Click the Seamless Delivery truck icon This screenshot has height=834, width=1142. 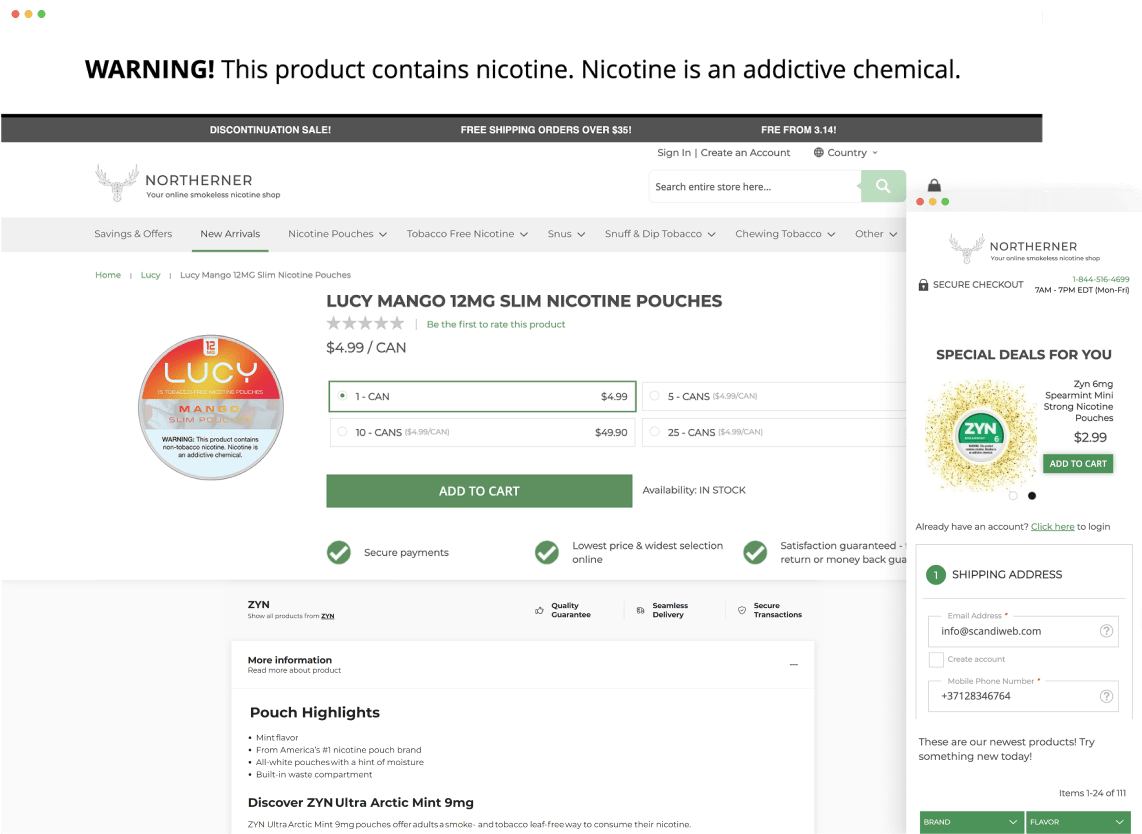[640, 610]
